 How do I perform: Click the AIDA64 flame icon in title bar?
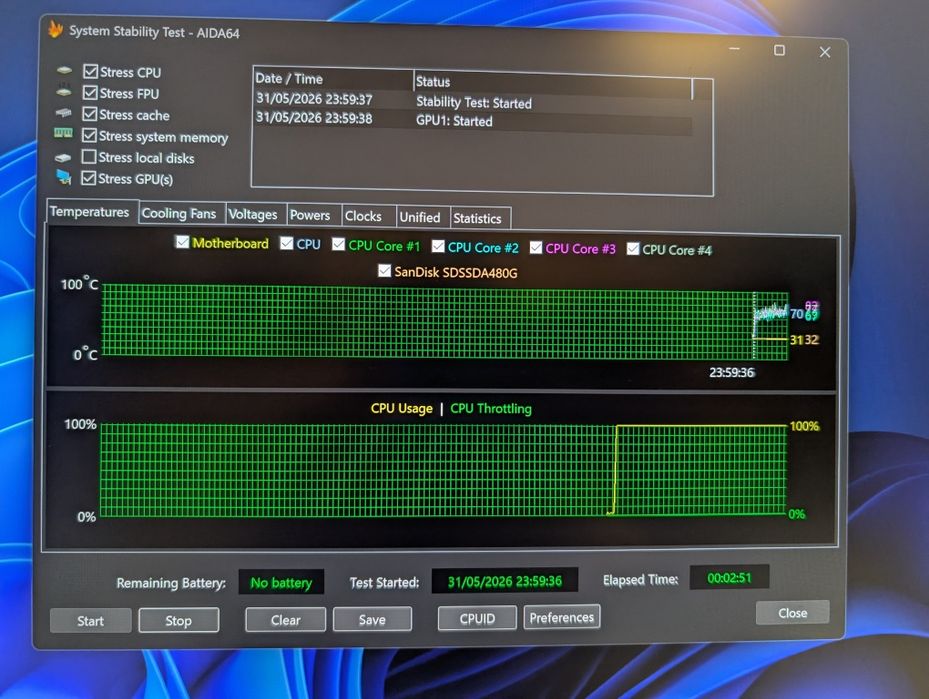[x=55, y=29]
